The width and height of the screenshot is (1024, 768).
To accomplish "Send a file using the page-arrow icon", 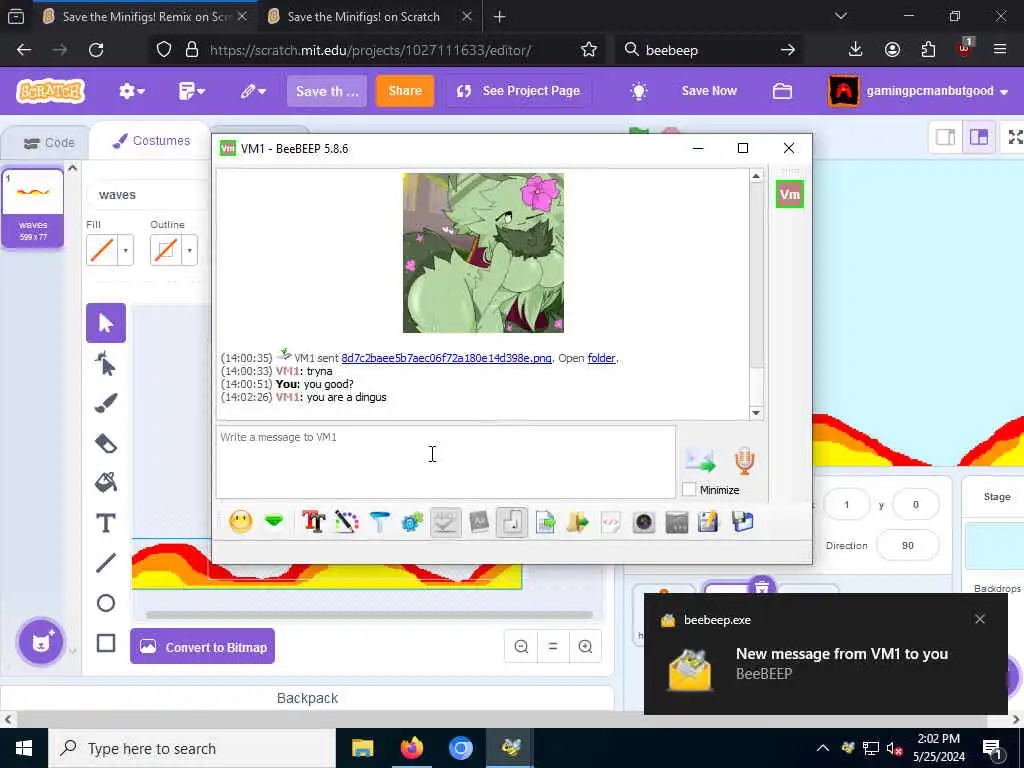I will coord(545,522).
